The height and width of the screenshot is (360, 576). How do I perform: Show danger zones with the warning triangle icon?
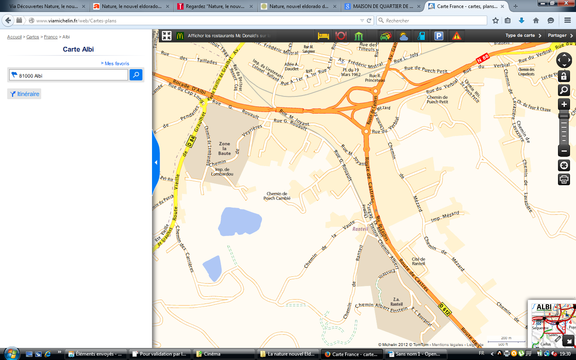coord(457,36)
